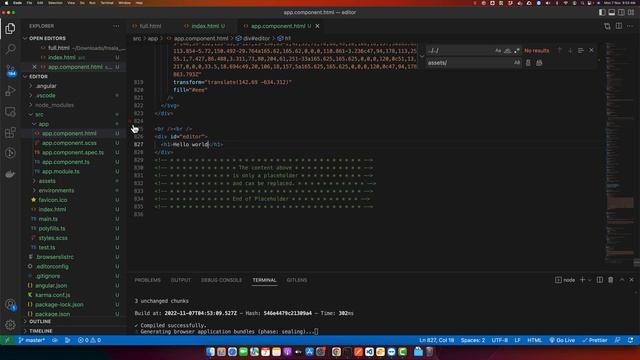Click Spaces: 2 indentation setting
Viewport: 640px width, 360px height.
pos(473,340)
